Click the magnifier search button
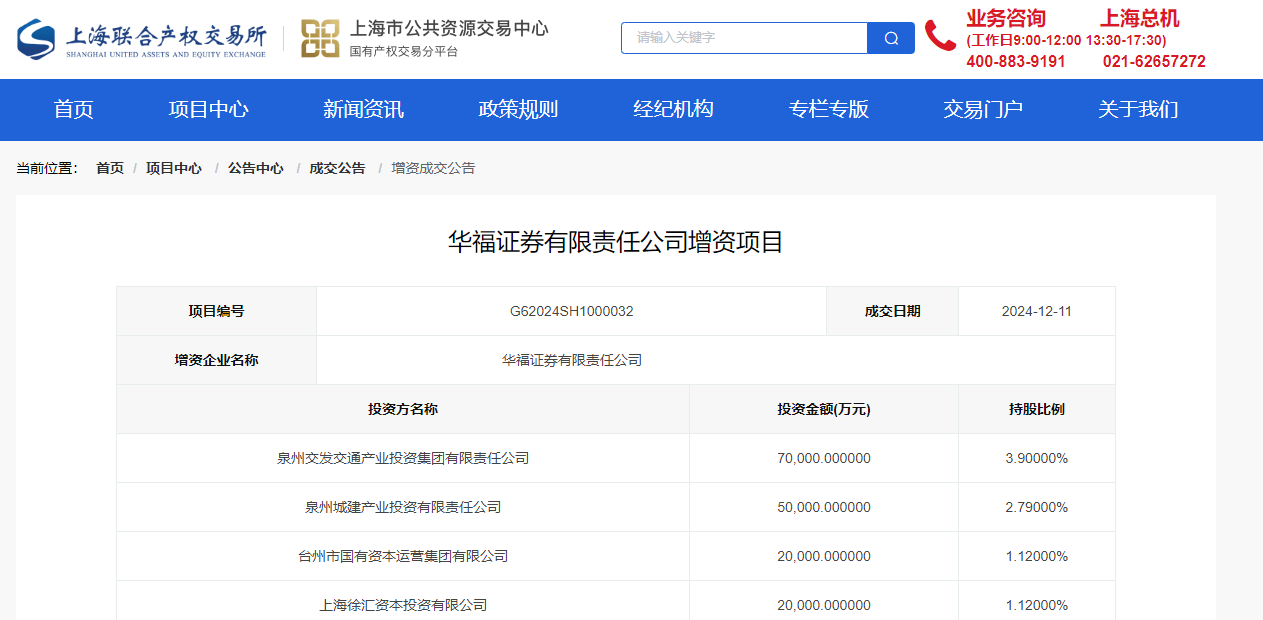This screenshot has height=620, width=1263. (x=891, y=38)
